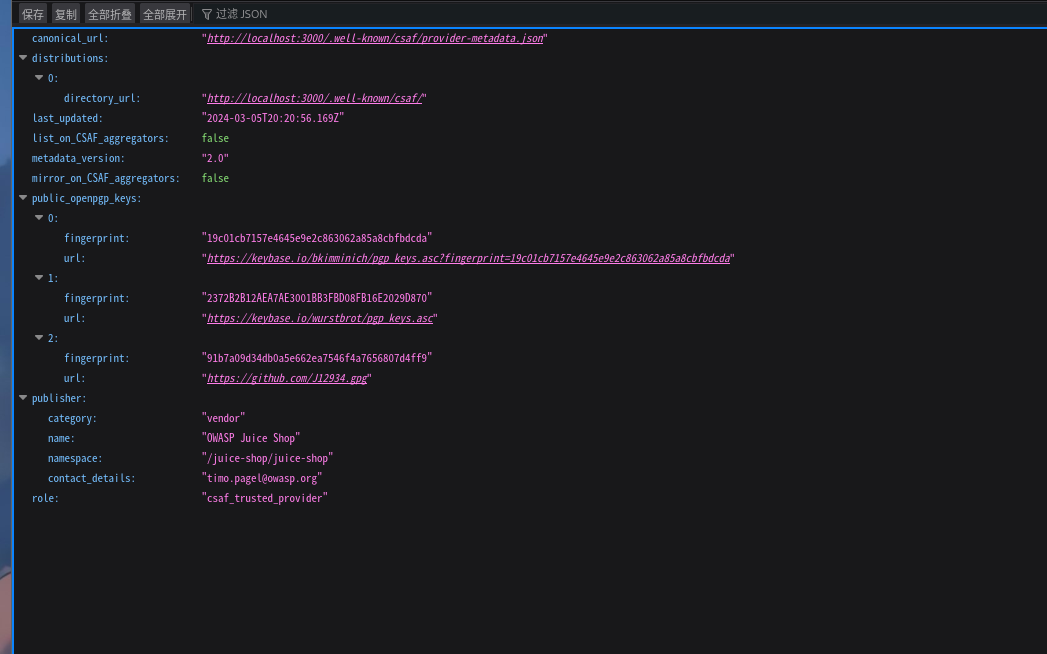1047x654 pixels.
Task: Collapse the public_openpgp_keys node arrow
Action: (x=23, y=198)
